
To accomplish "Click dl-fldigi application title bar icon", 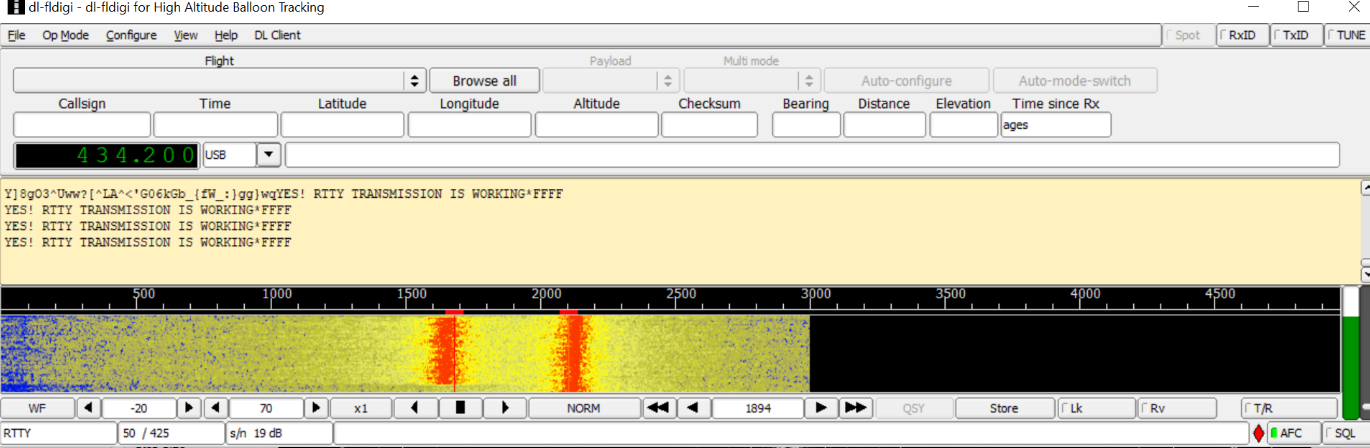I will tap(15, 7).
